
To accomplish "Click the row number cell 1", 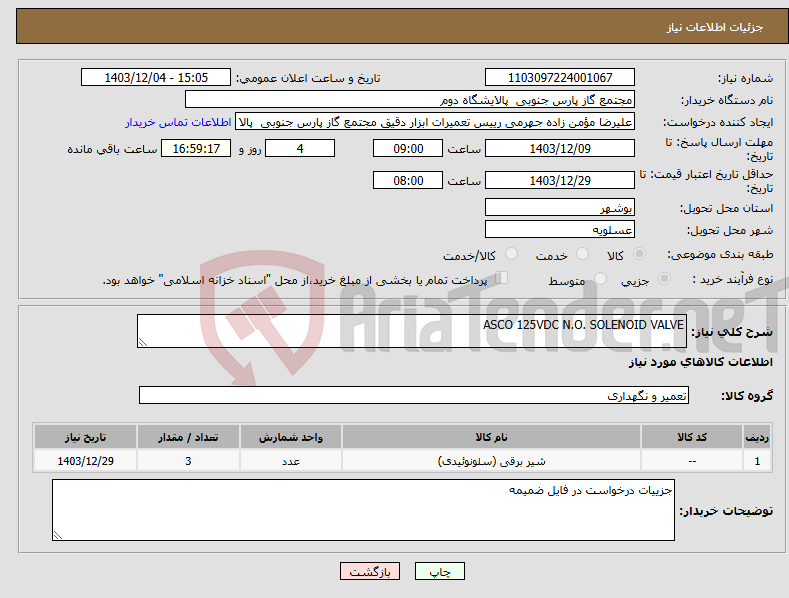I will tap(757, 461).
